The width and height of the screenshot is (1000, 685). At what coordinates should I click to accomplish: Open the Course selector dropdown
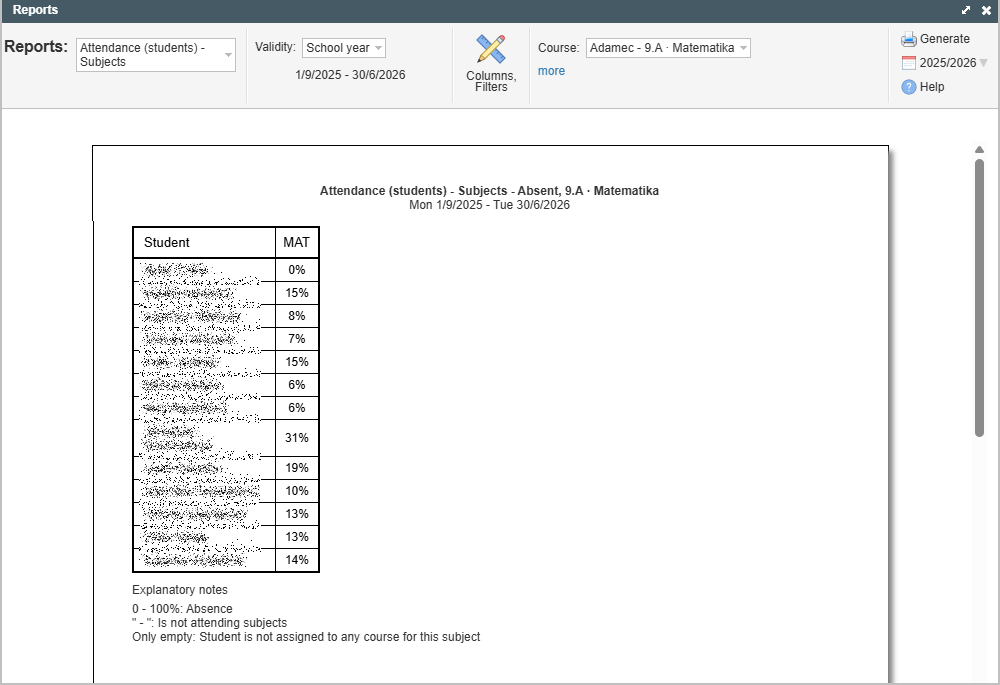tap(667, 48)
